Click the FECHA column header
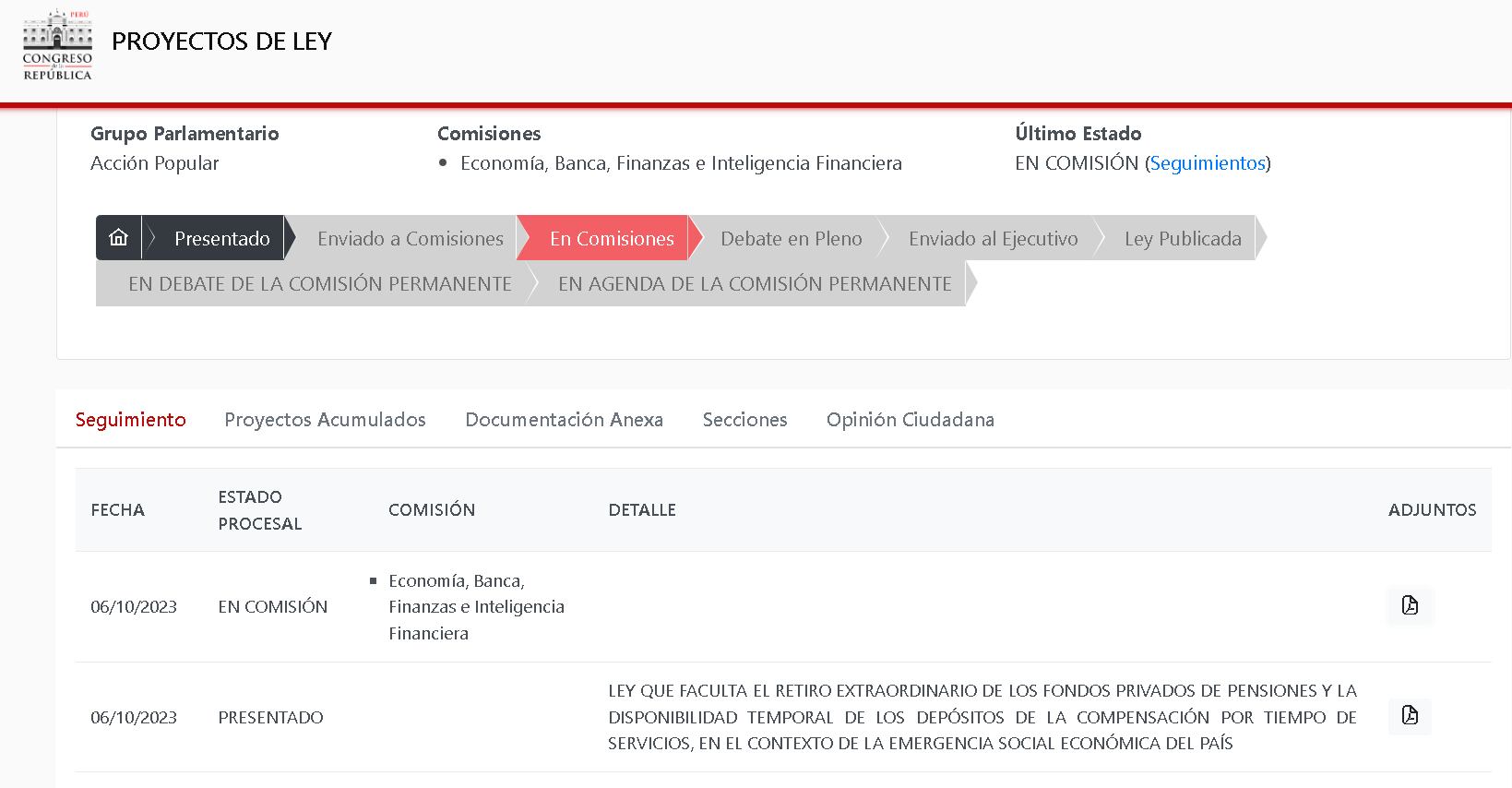 tap(117, 510)
